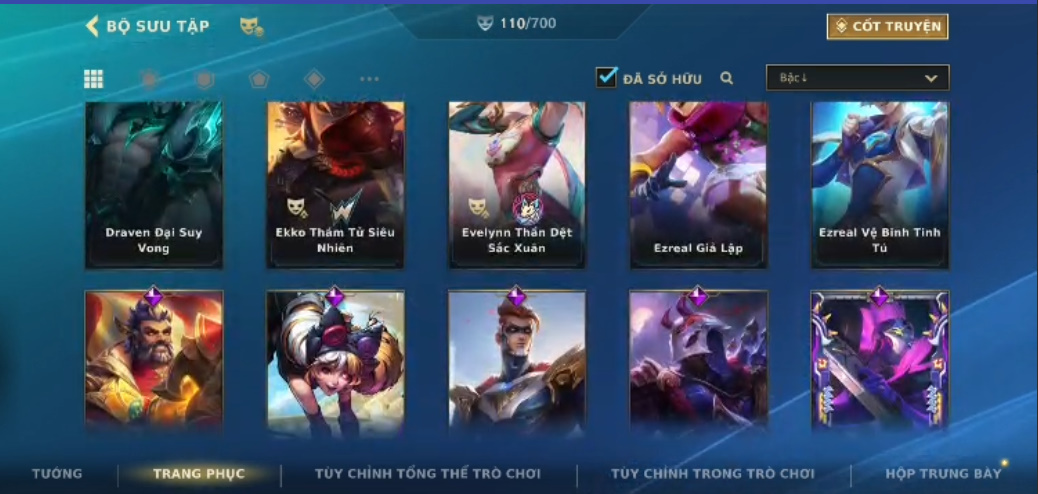
Task: Expand the Bậc sort dropdown
Action: pyautogui.click(x=858, y=77)
